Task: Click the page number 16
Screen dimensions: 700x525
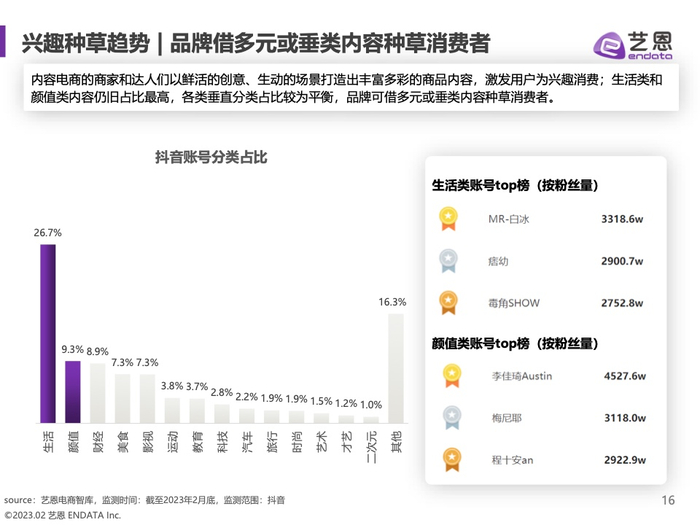Action: tap(668, 500)
